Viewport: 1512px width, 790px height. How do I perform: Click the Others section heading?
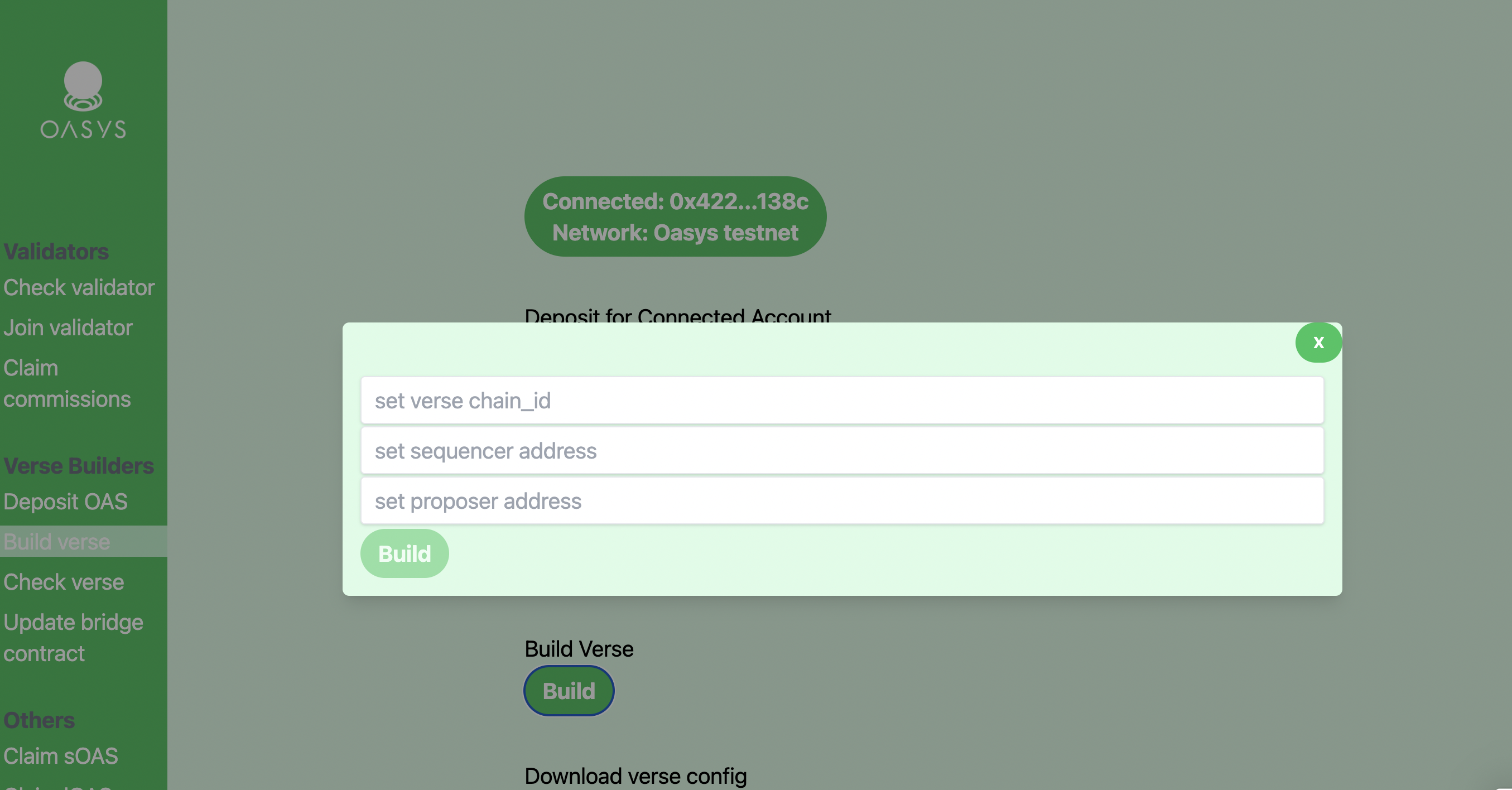pyautogui.click(x=38, y=720)
